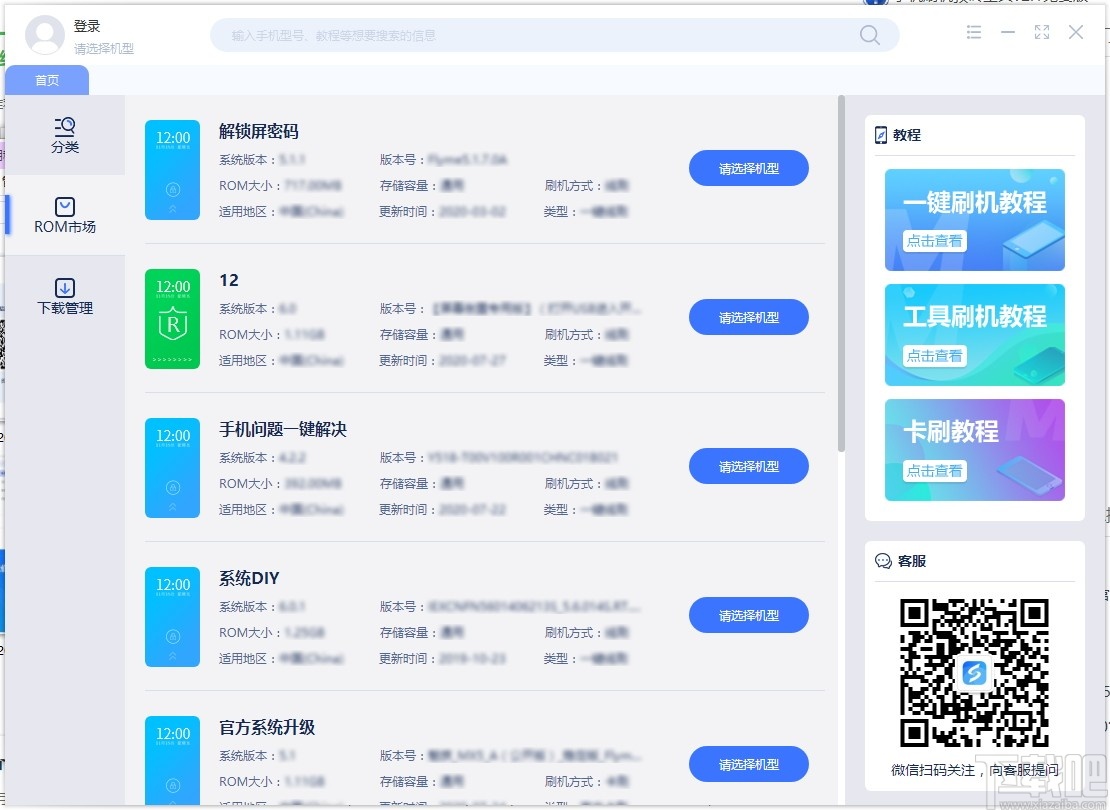1110x810 pixels.
Task: Click 请选择机型 for 官方系统升级
Action: point(748,764)
